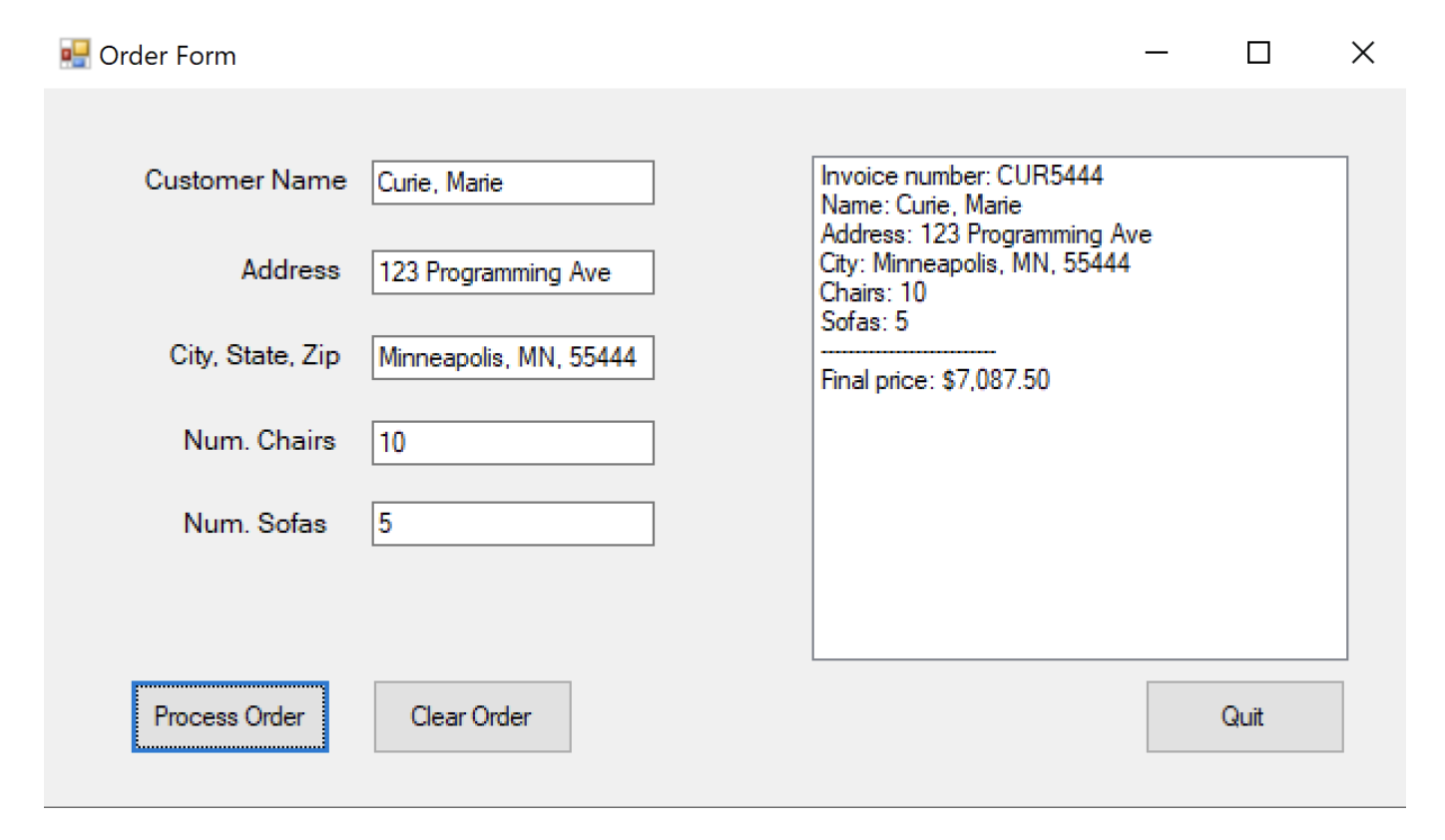The height and width of the screenshot is (840, 1445).
Task: Click the City, State, Zip field
Action: click(513, 357)
